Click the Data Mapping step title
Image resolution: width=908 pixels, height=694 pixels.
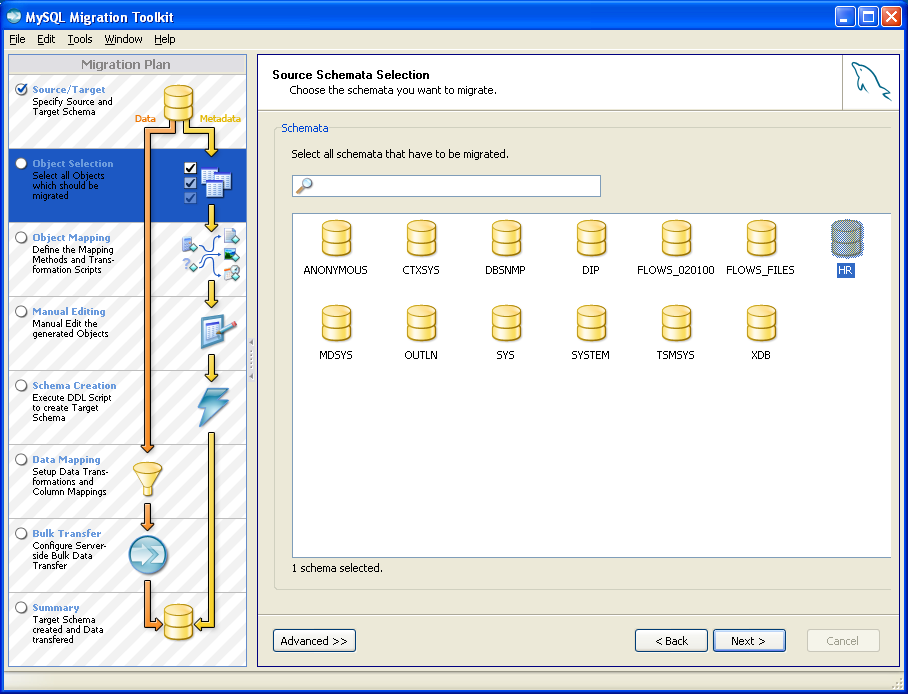click(67, 459)
